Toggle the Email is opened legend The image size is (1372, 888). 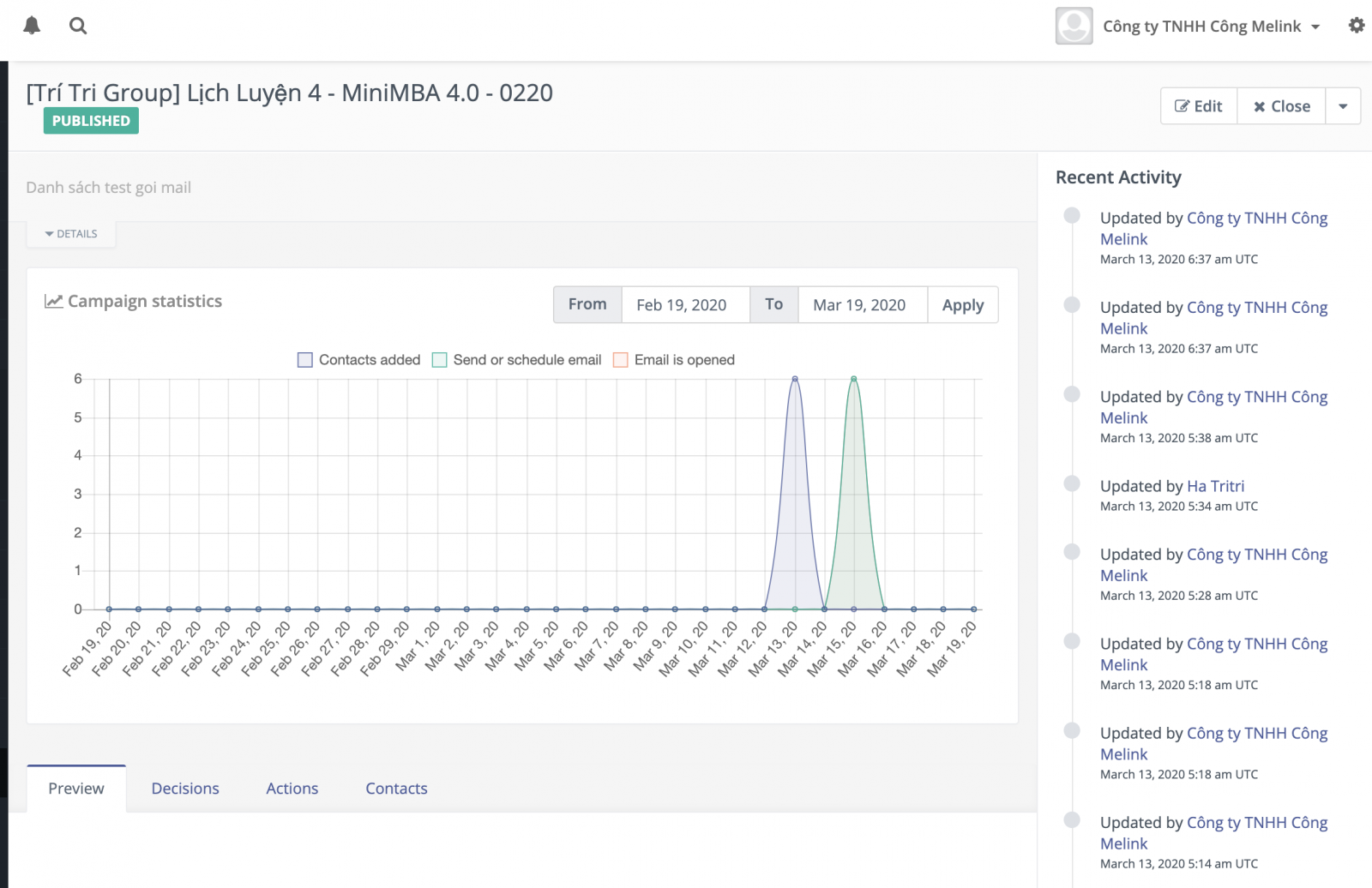[x=619, y=359]
